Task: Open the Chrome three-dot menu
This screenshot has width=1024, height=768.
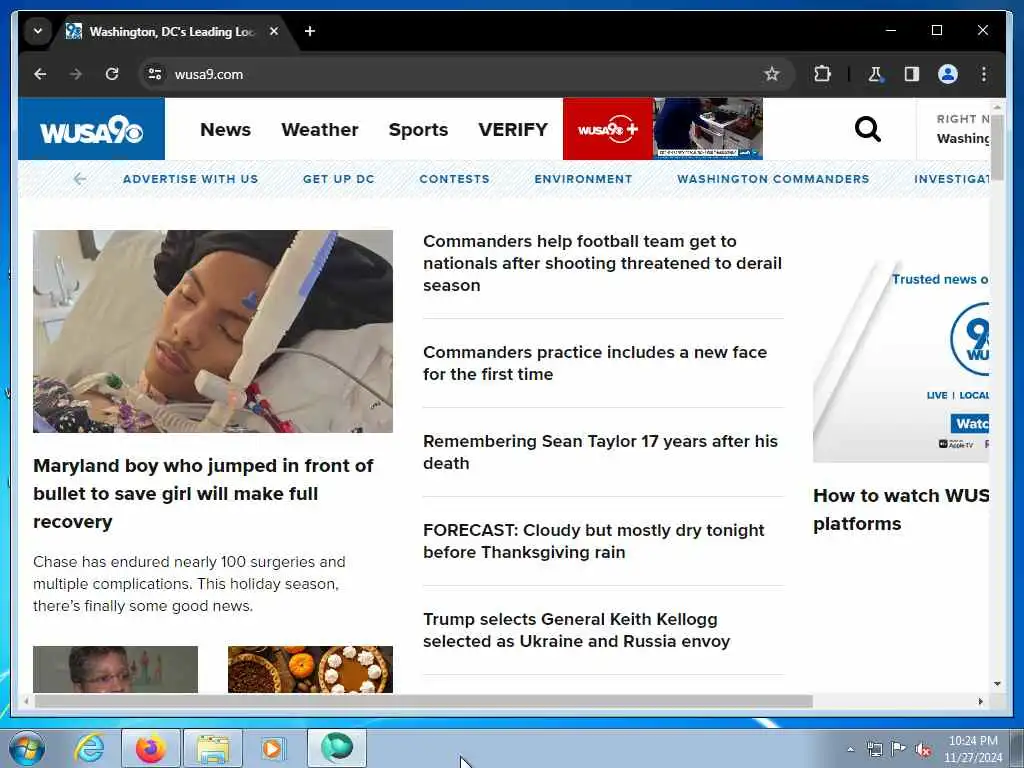Action: coord(984,74)
